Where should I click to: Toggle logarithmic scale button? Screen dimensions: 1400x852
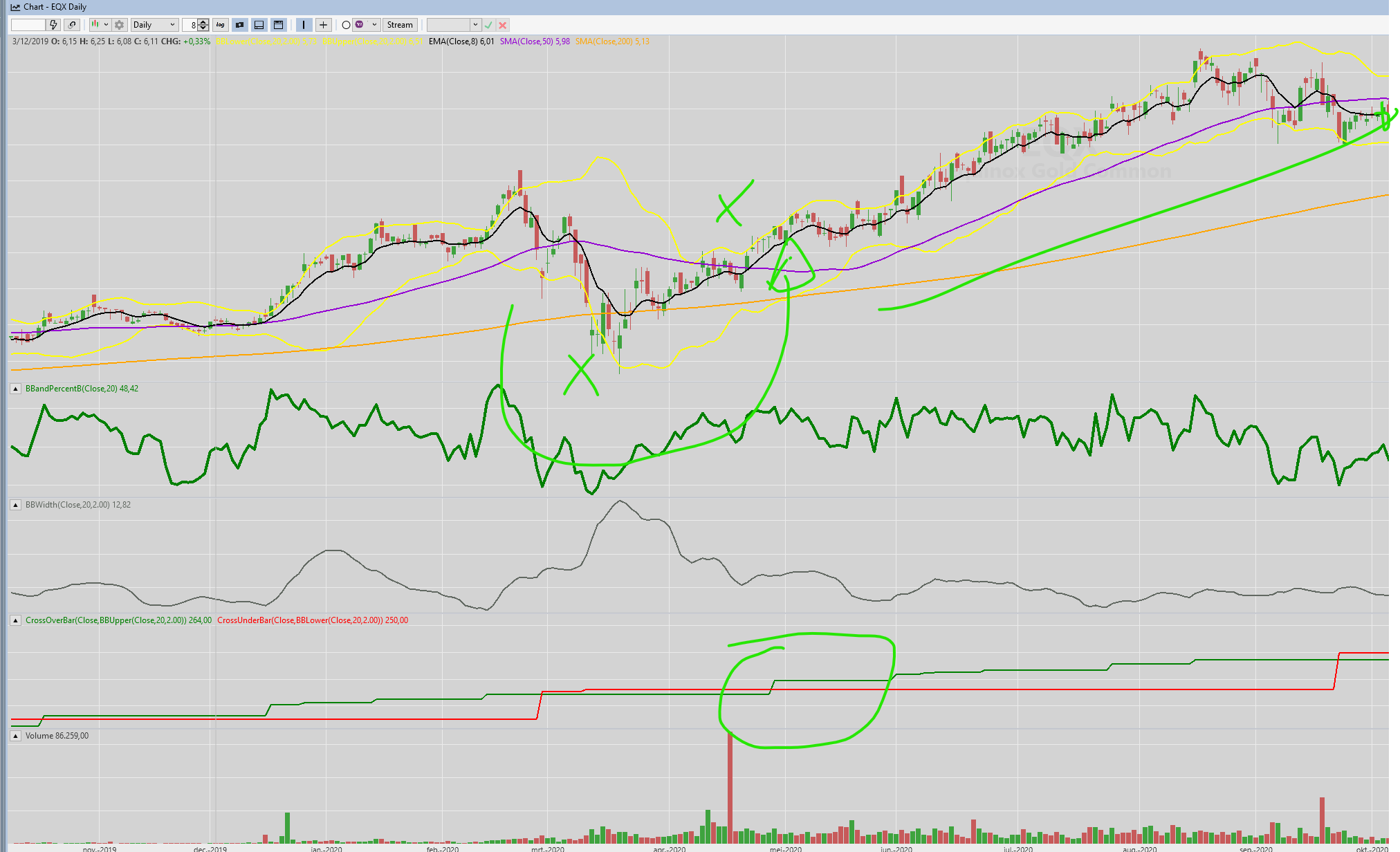[220, 25]
